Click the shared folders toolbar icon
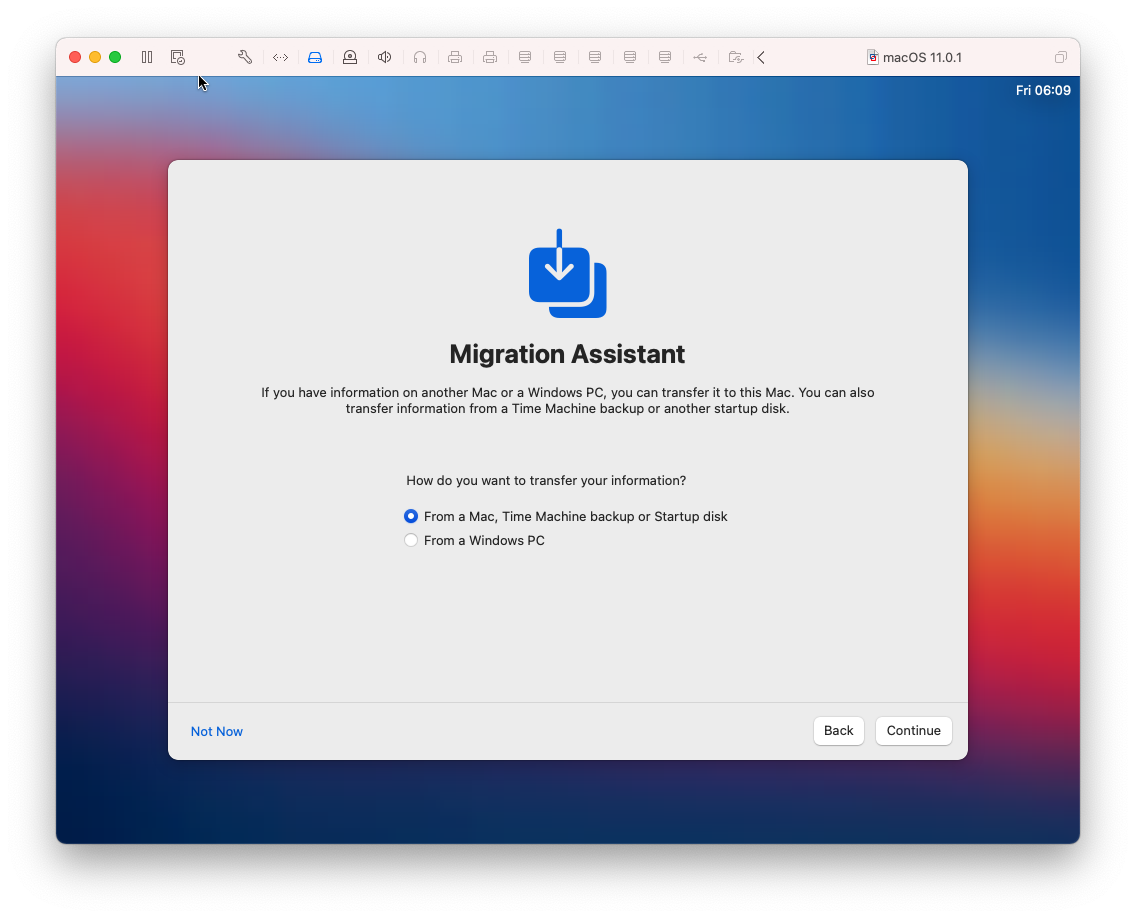The image size is (1136, 918). (735, 57)
